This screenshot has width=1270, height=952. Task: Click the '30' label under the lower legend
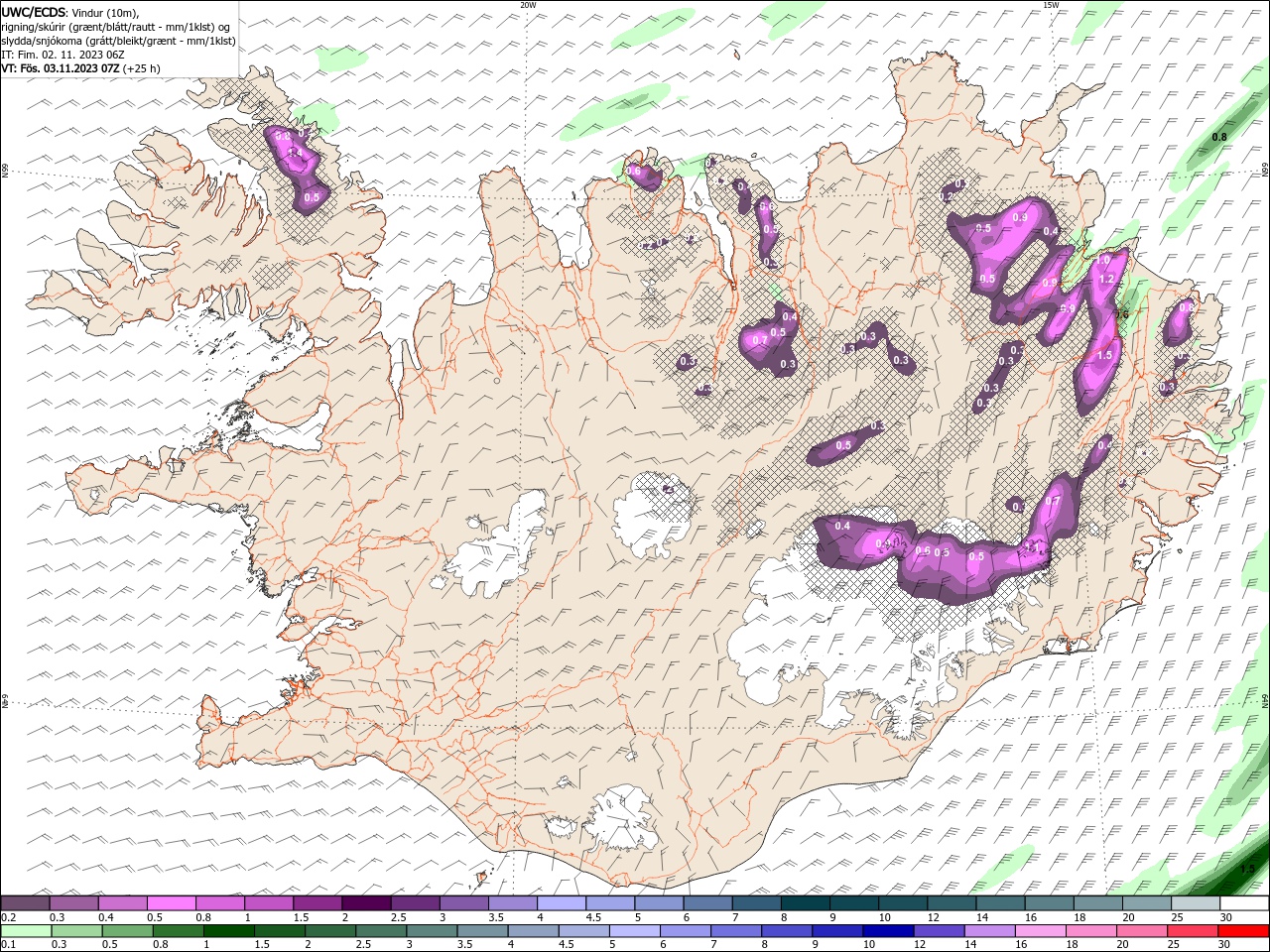click(1223, 944)
